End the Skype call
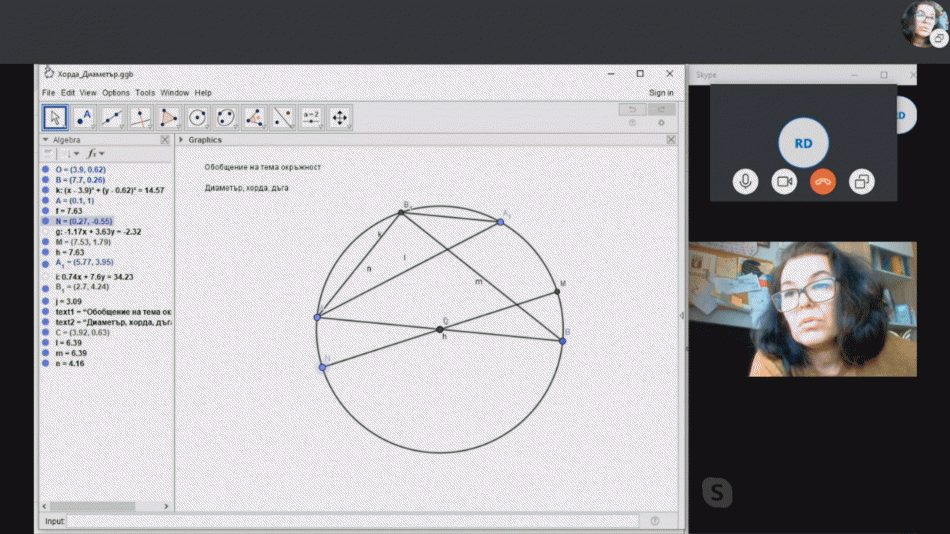Screen dimensions: 950x534 [x=823, y=181]
